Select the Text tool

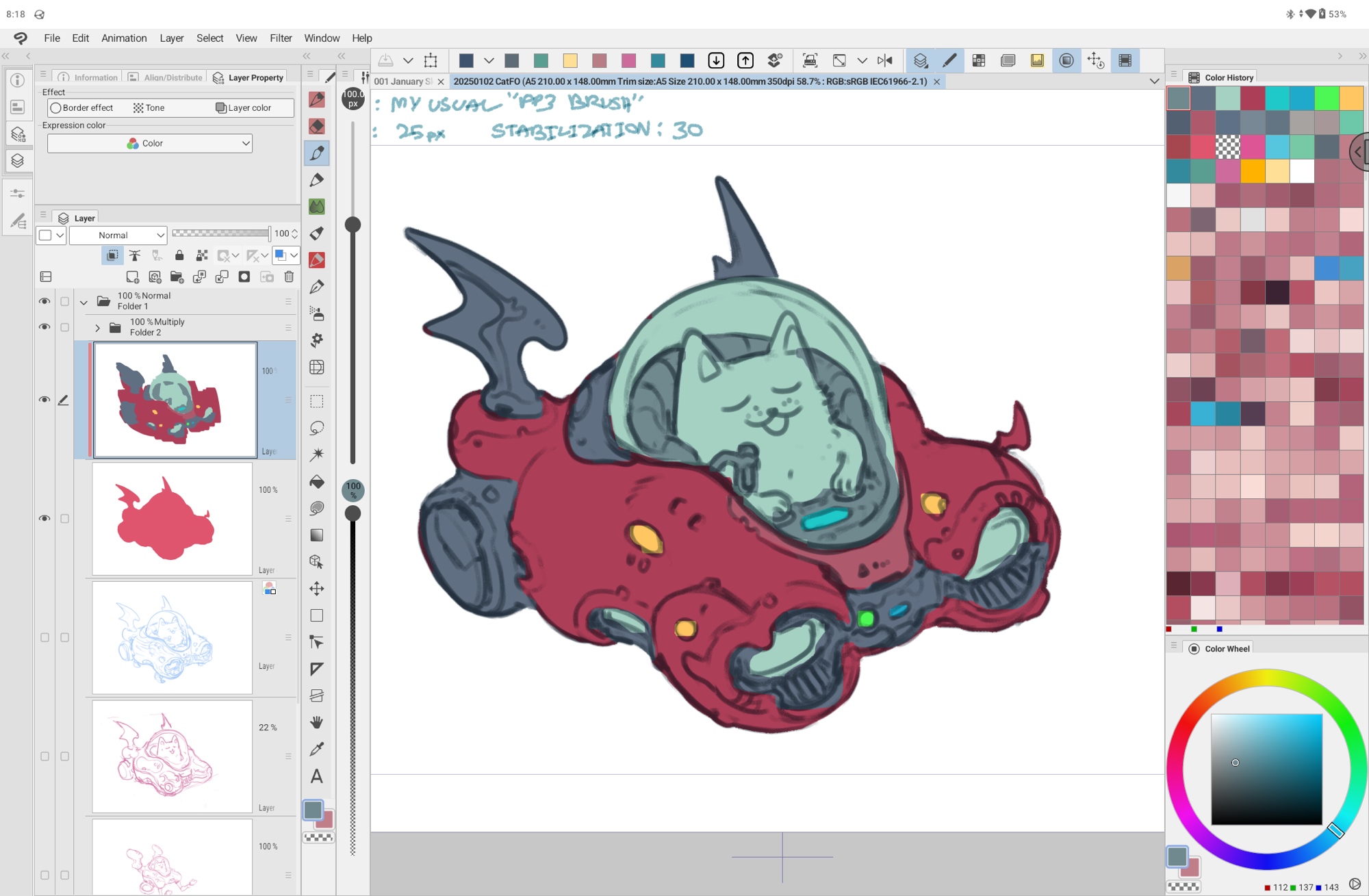point(316,776)
